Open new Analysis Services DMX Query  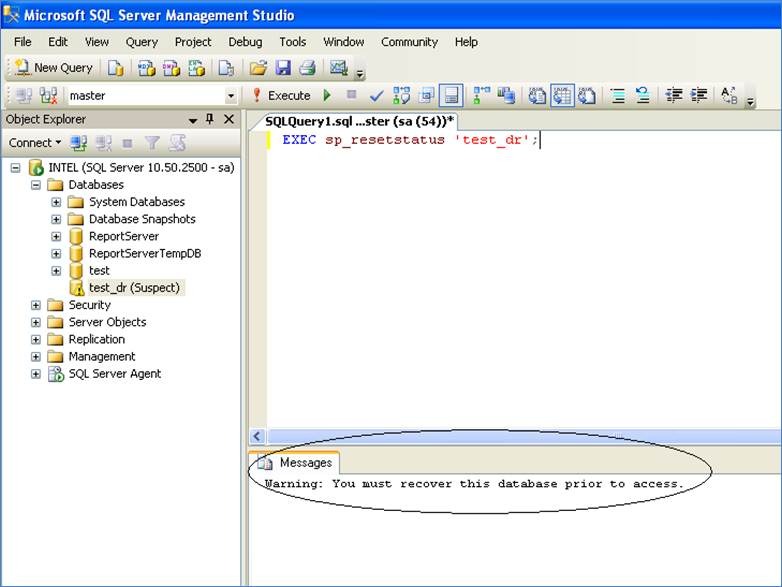171,68
